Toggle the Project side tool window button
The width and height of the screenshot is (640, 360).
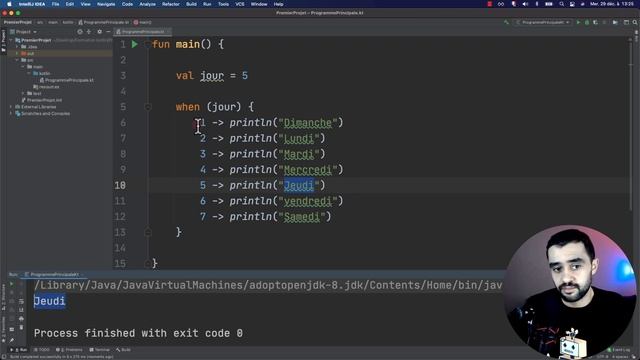[3, 40]
